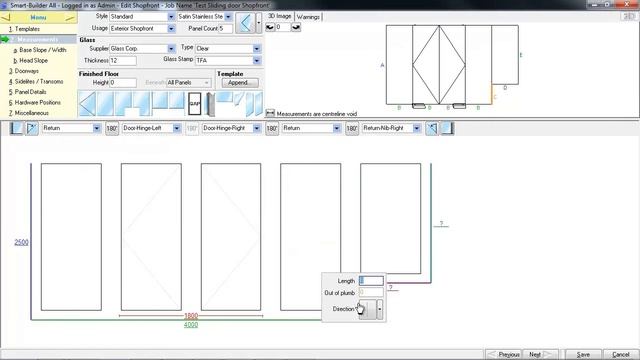Click the Out of plumb field

point(371,293)
